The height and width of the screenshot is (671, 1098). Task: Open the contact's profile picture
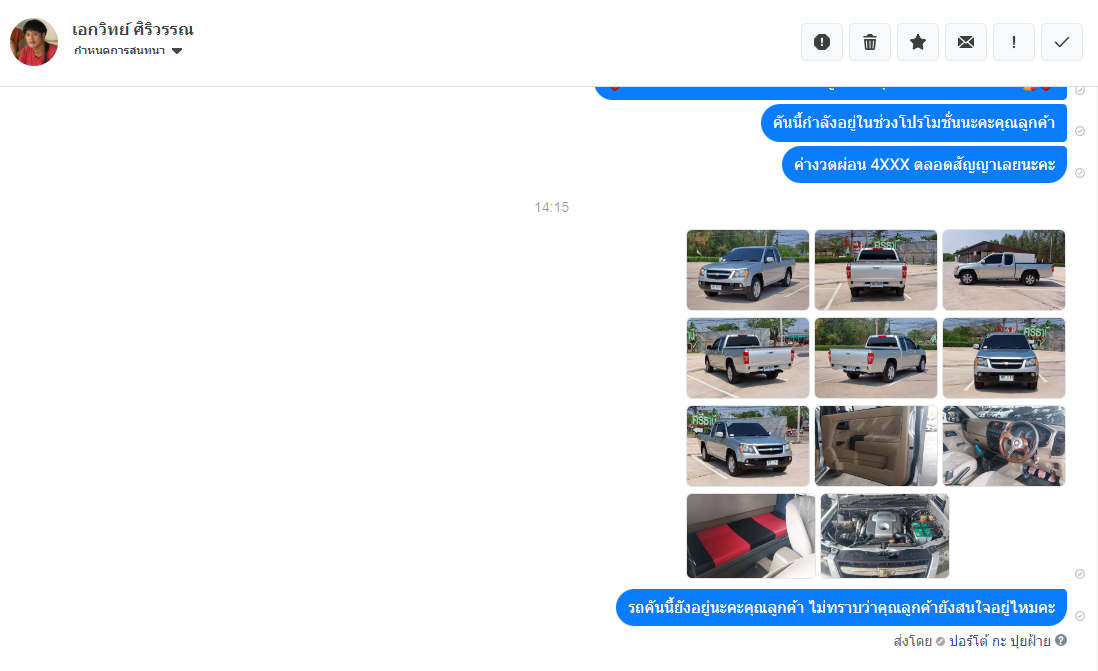(34, 42)
